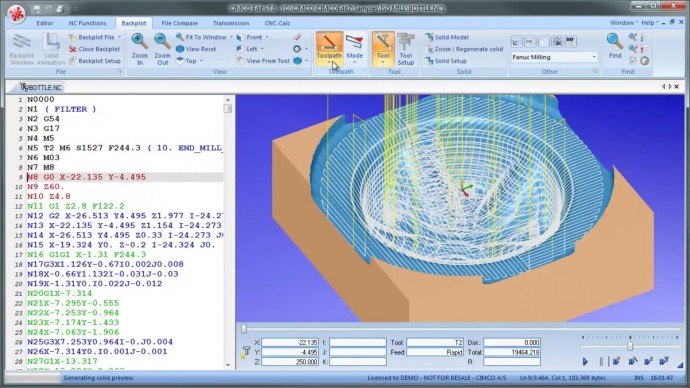690x388 pixels.
Task: Expand the Fit To Window dropdown arrow
Action: click(231, 37)
